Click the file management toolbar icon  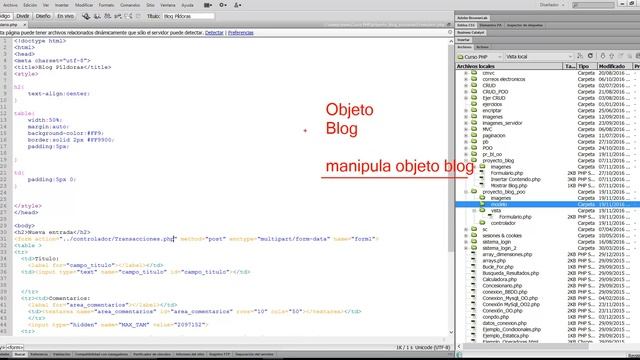click(97, 16)
